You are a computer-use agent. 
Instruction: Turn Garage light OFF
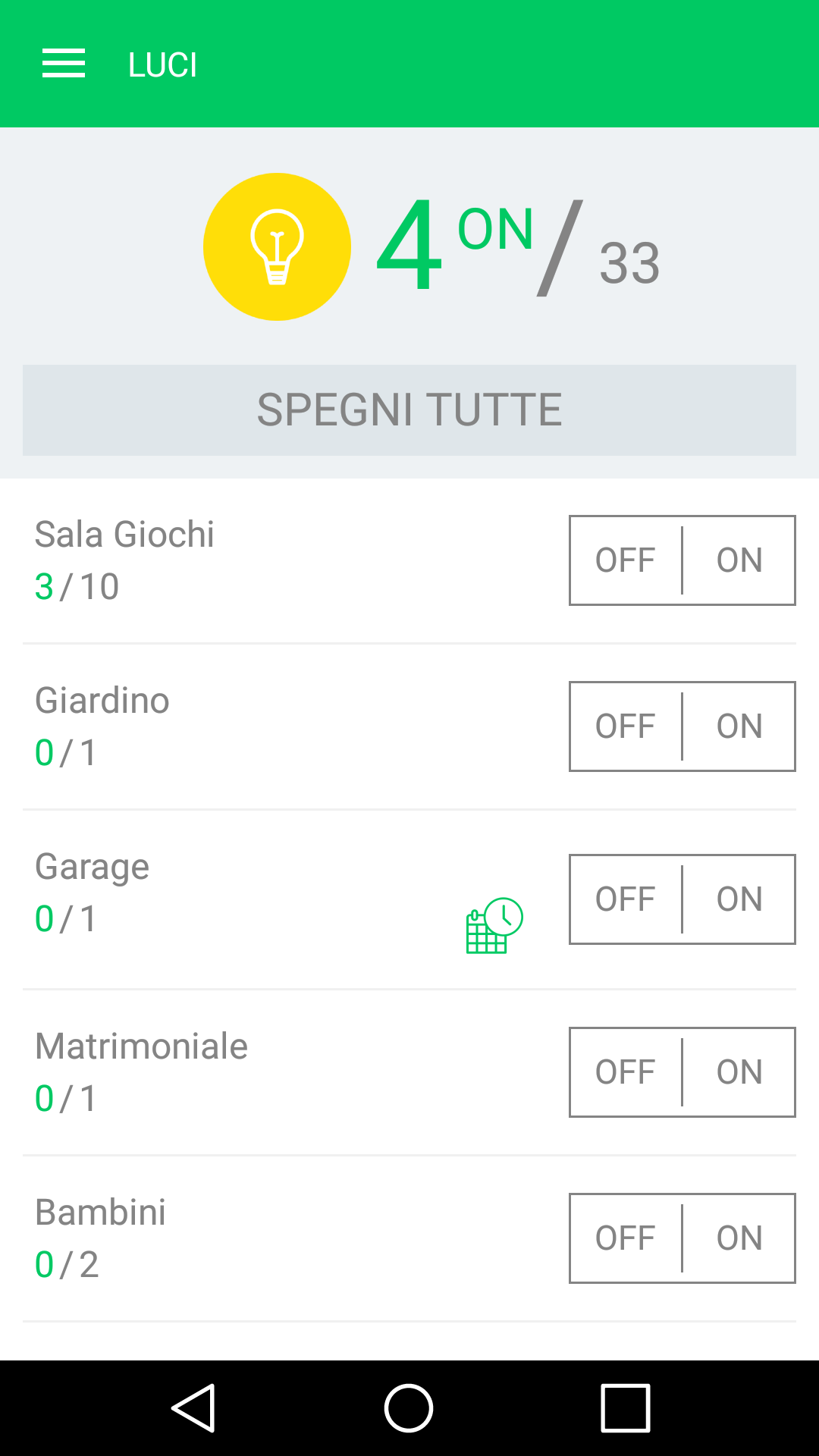(x=626, y=899)
